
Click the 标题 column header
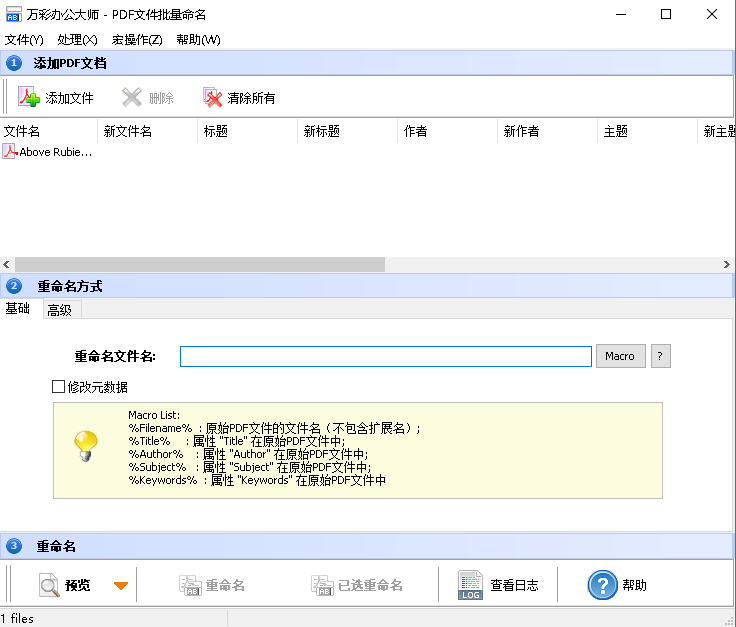point(247,131)
